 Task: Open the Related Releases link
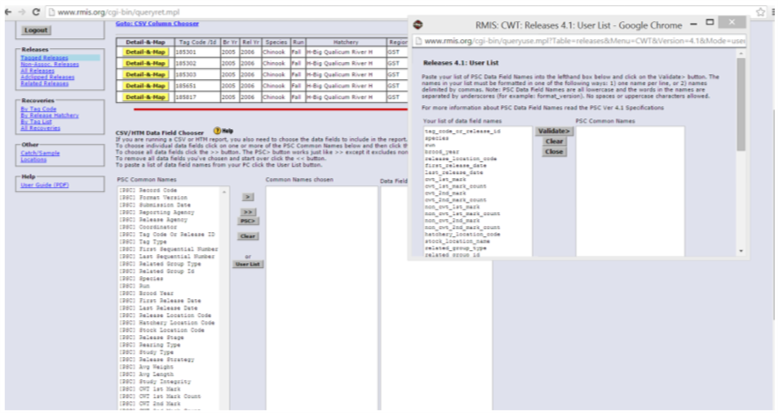45,83
